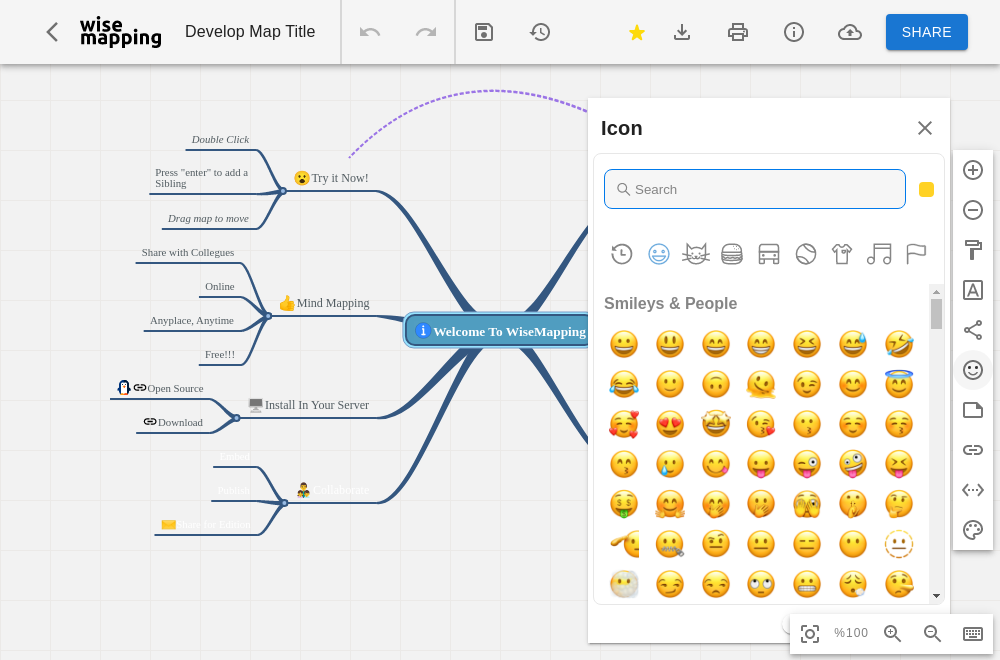Select the Mind Mapping topic
Image resolution: width=1000 pixels, height=660 pixels.
pos(325,303)
